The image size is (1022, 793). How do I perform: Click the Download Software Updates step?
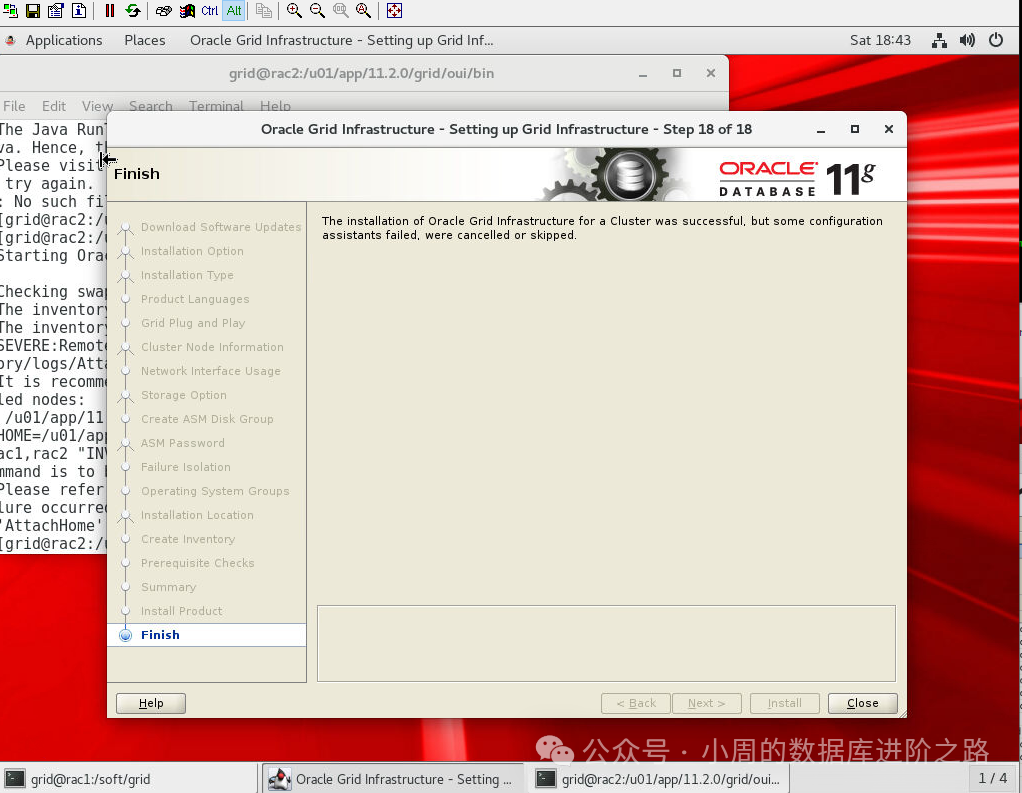point(221,227)
